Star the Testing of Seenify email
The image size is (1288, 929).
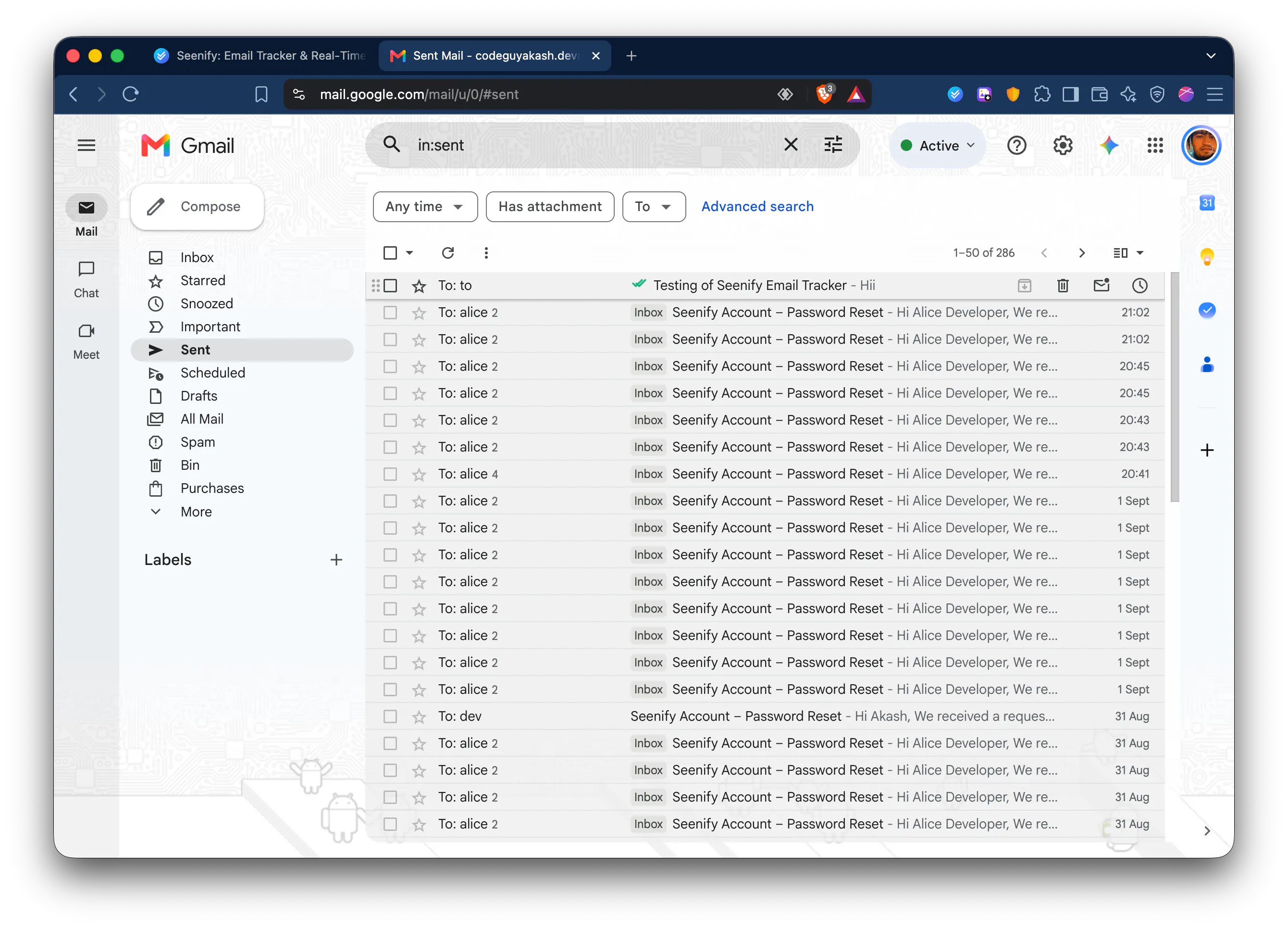click(x=419, y=286)
